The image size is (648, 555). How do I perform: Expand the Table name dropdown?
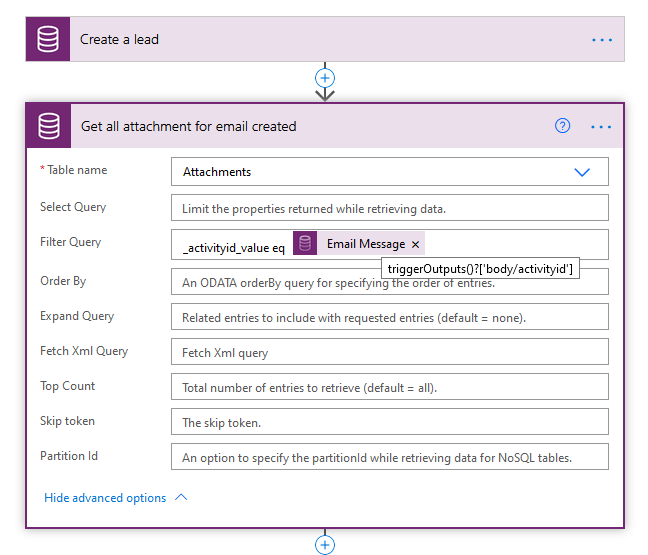[582, 172]
